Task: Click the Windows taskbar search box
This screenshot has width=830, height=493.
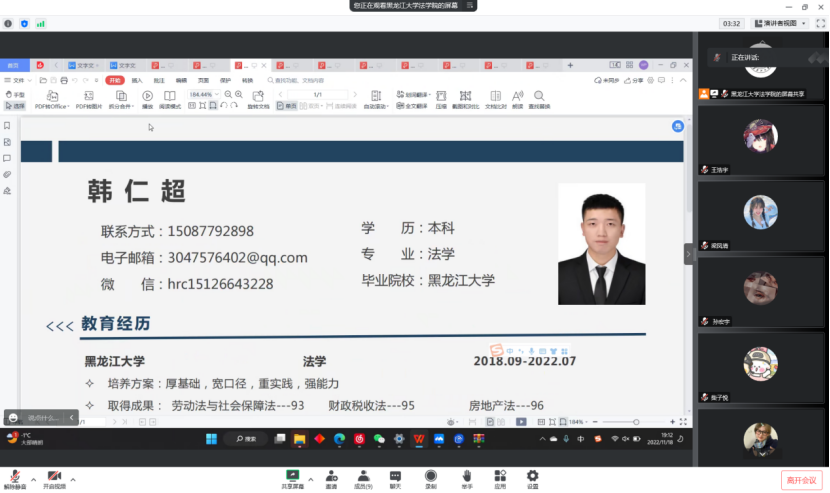Action: pyautogui.click(x=245, y=438)
